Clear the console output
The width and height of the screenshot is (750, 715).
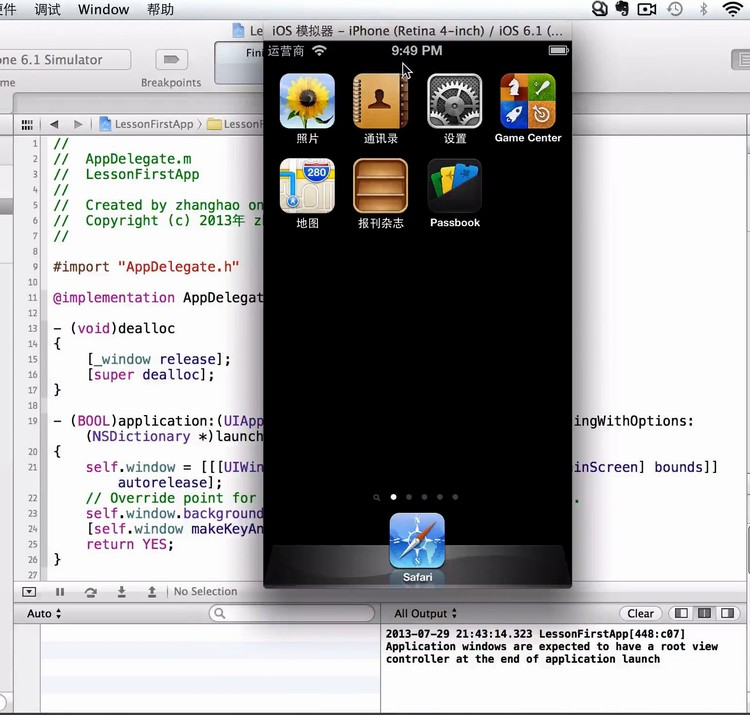tap(640, 613)
